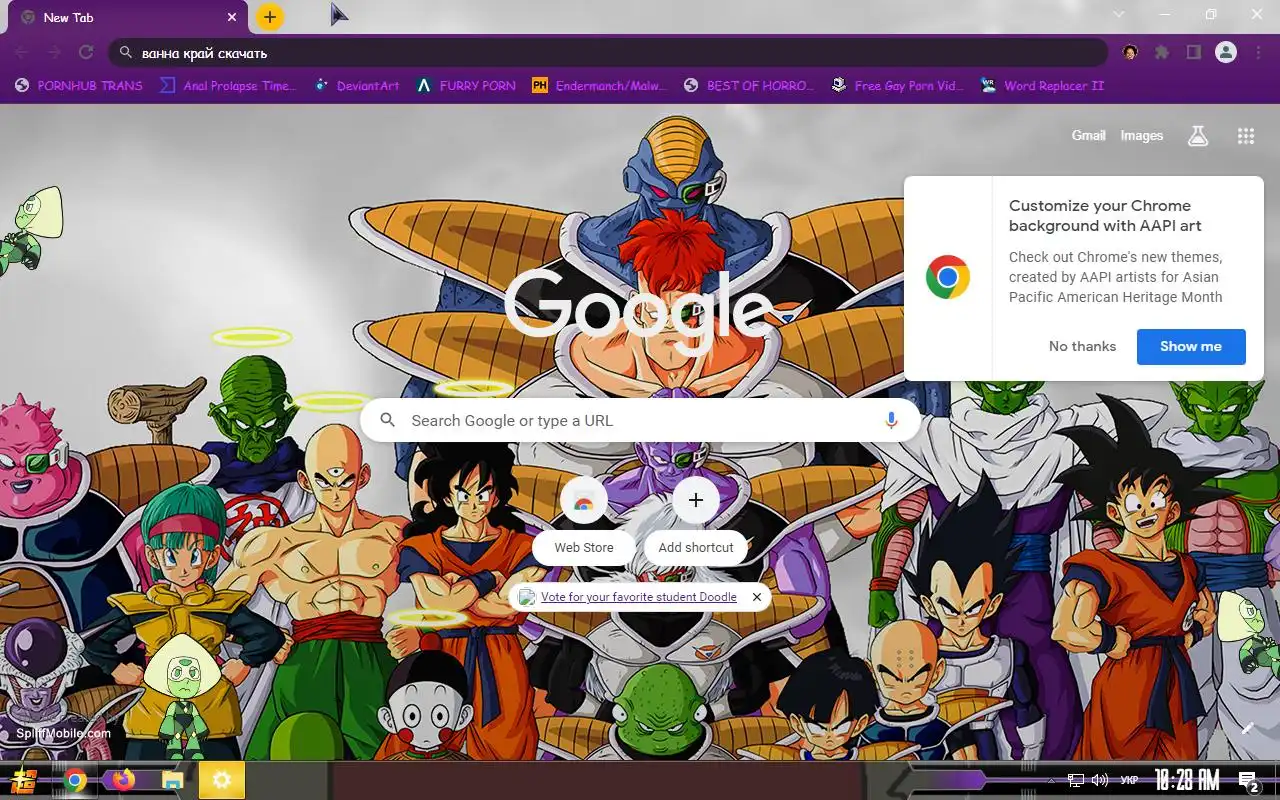Click the Chrome logo in the promo card
Viewport: 1280px width, 800px height.
tap(948, 277)
